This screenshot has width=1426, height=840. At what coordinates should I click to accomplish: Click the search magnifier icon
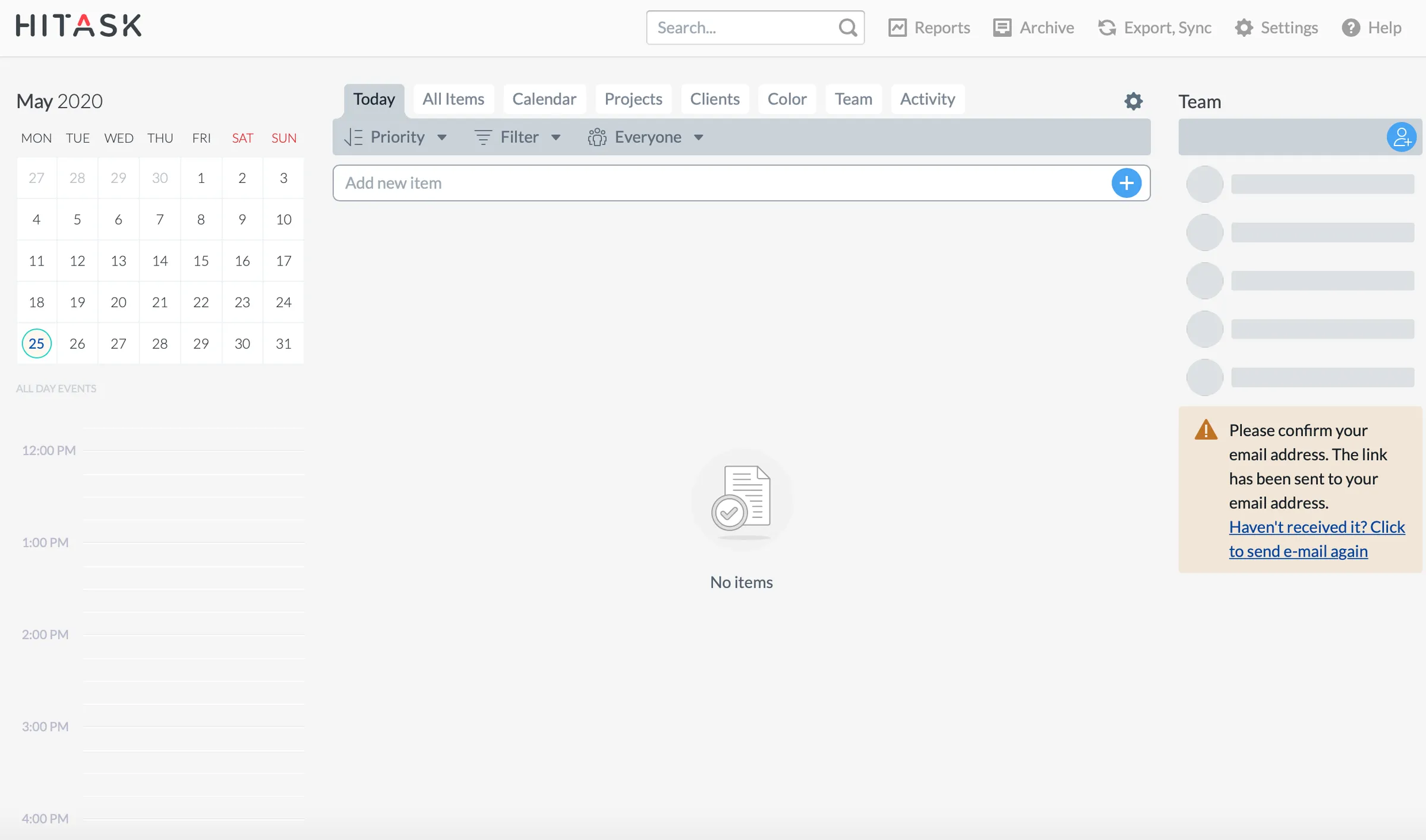coord(848,27)
